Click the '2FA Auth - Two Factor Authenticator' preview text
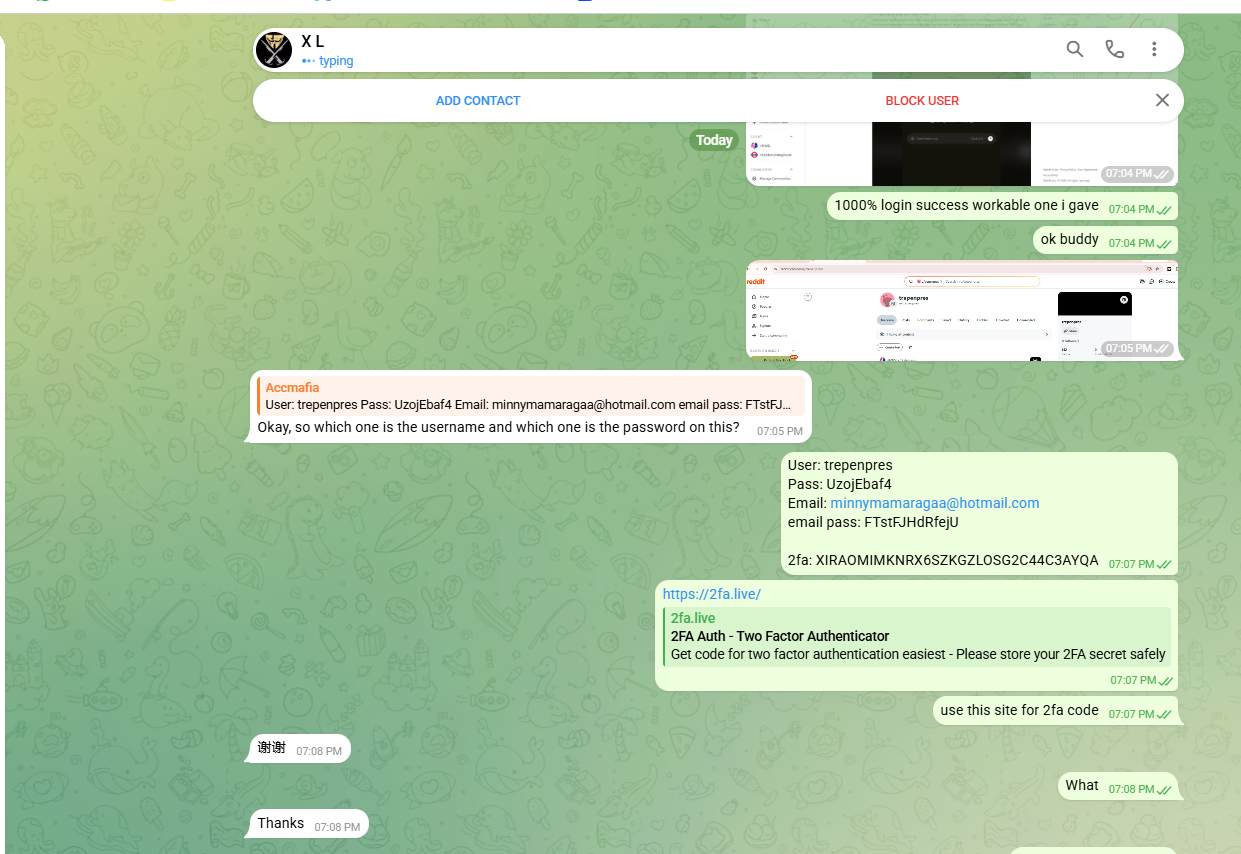The height and width of the screenshot is (854, 1241). click(780, 636)
